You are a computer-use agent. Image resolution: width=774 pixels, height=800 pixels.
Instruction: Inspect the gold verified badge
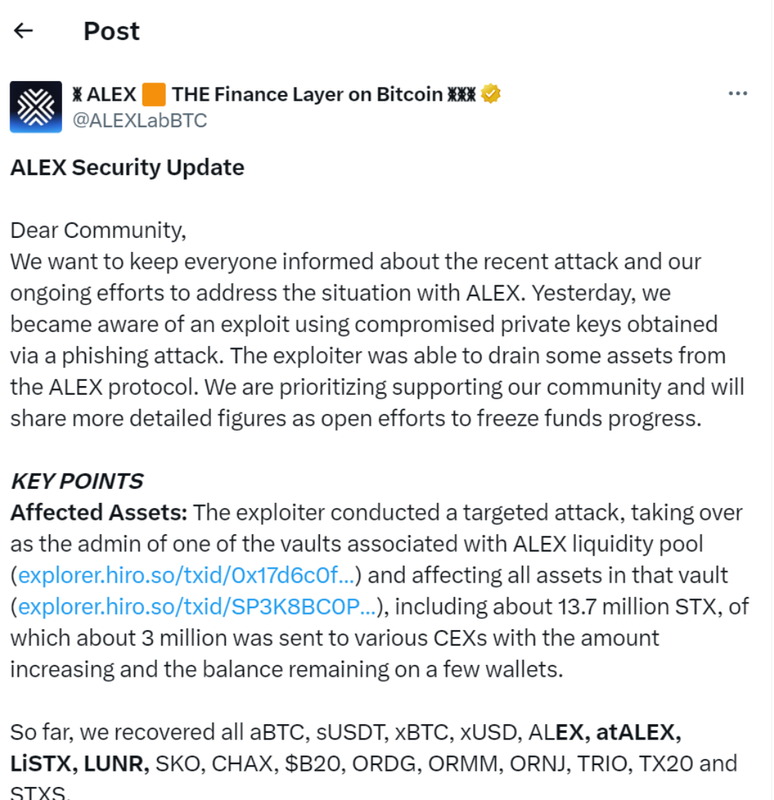[490, 94]
